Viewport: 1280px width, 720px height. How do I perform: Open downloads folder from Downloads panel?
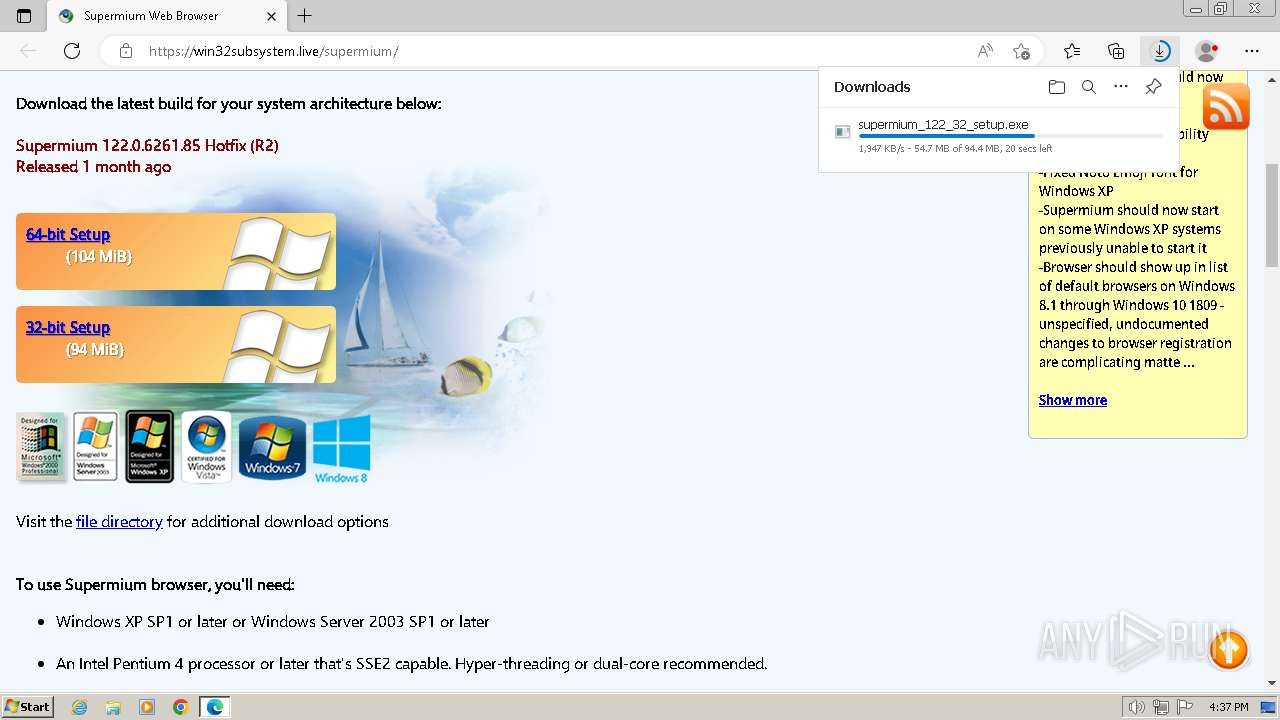(1057, 87)
